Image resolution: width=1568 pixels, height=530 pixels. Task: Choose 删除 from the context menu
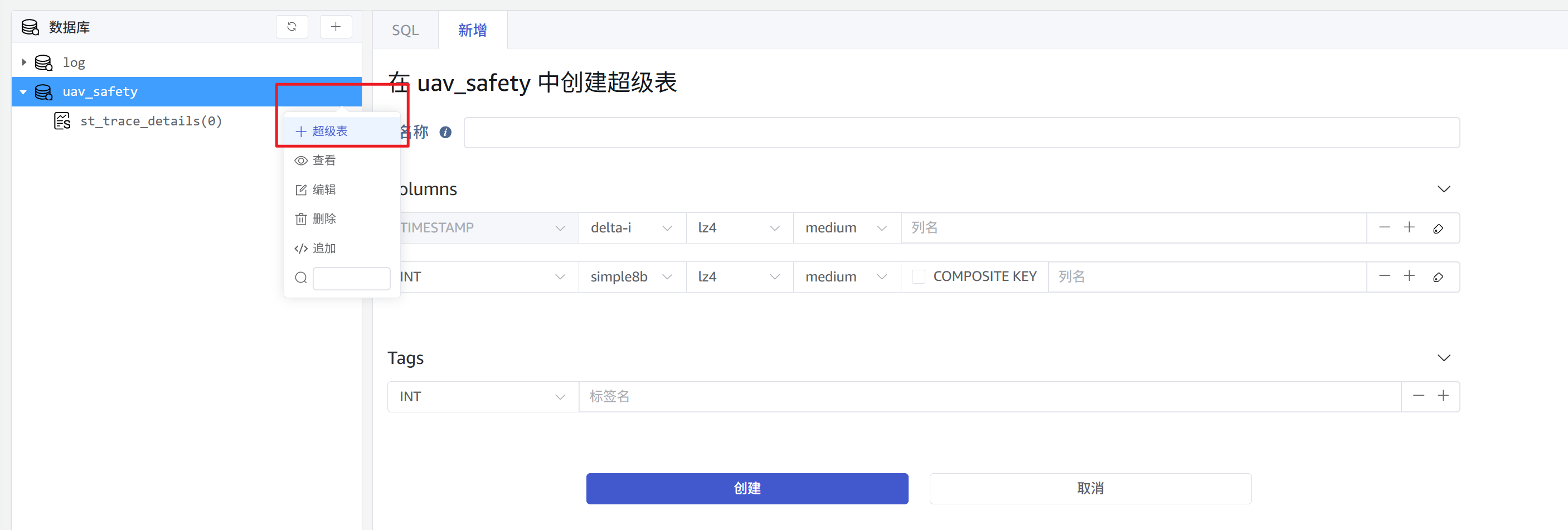pyautogui.click(x=324, y=218)
